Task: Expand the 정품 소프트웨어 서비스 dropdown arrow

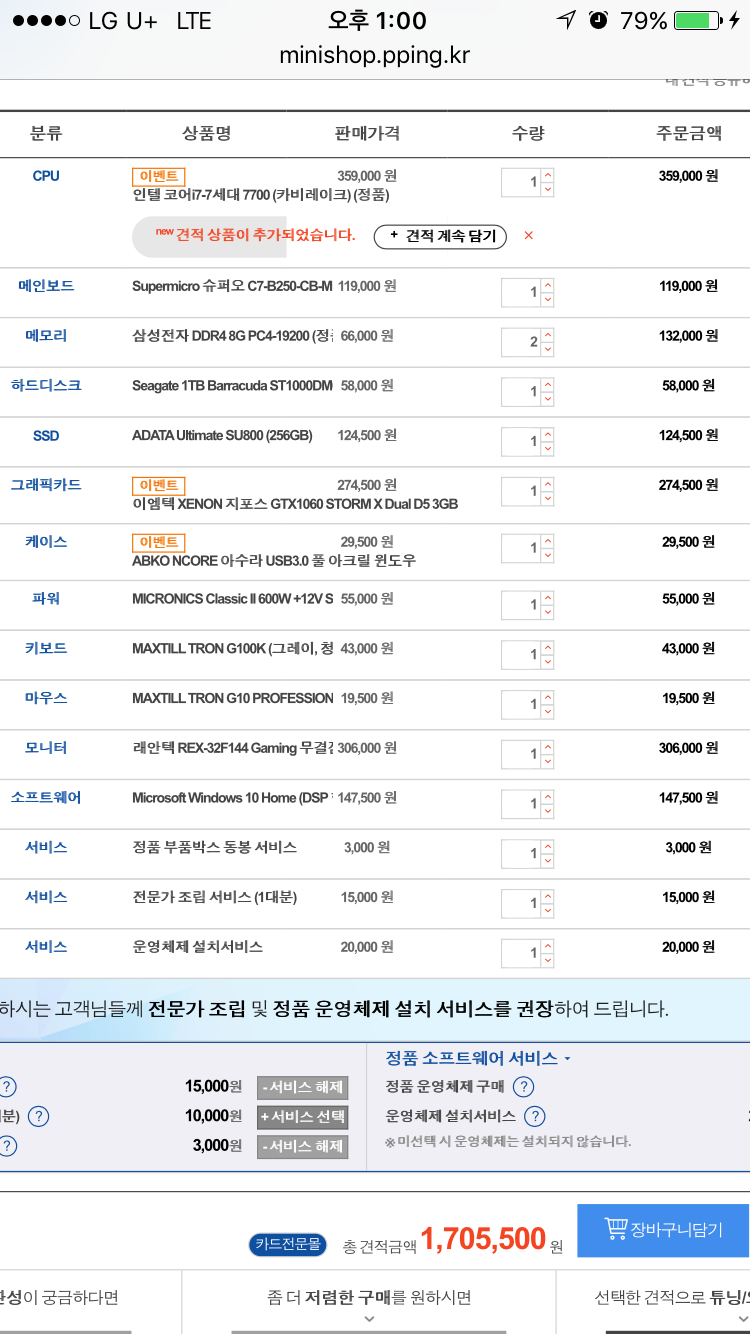Action: (x=567, y=1059)
